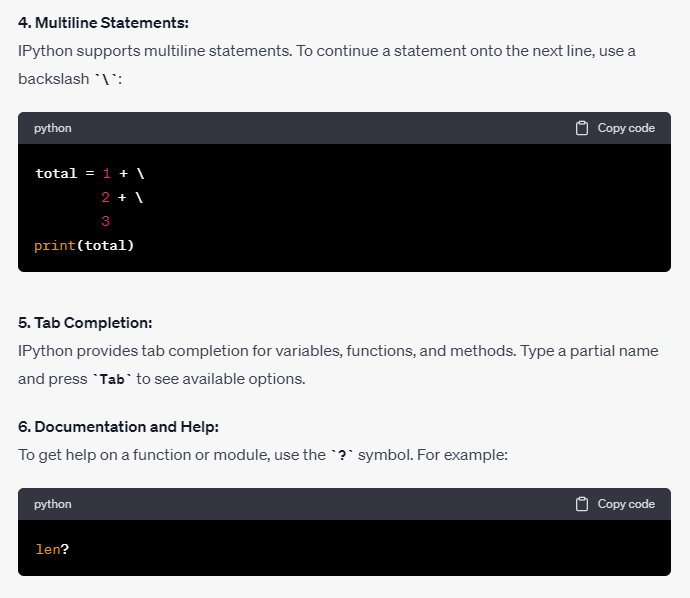Click the '6. Documentation and Help:' heading
This screenshot has width=690, height=598.
118,427
